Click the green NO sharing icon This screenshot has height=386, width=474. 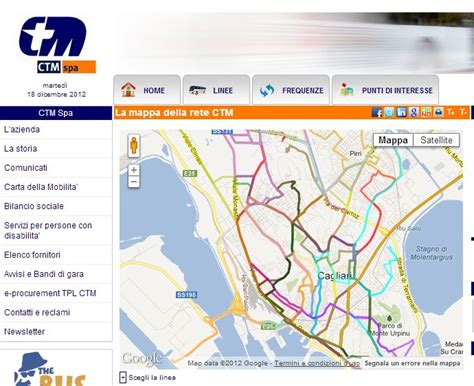pos(426,112)
